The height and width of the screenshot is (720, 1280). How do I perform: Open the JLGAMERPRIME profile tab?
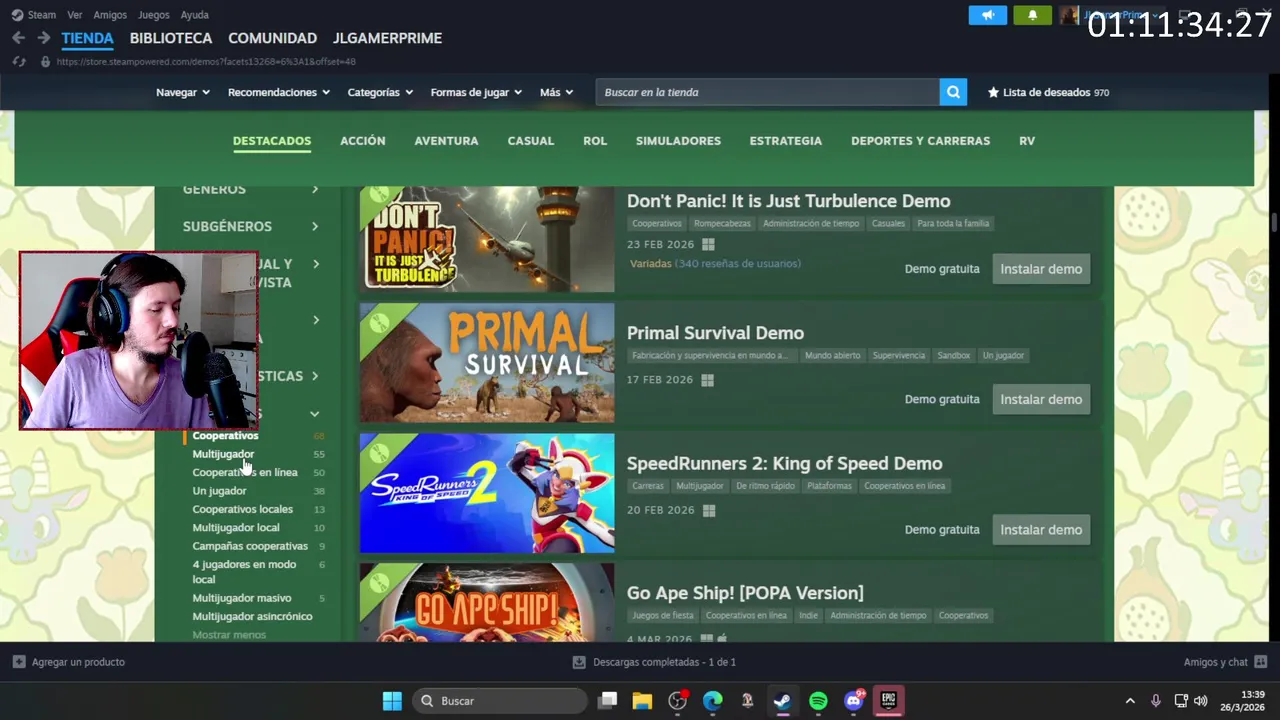click(388, 38)
